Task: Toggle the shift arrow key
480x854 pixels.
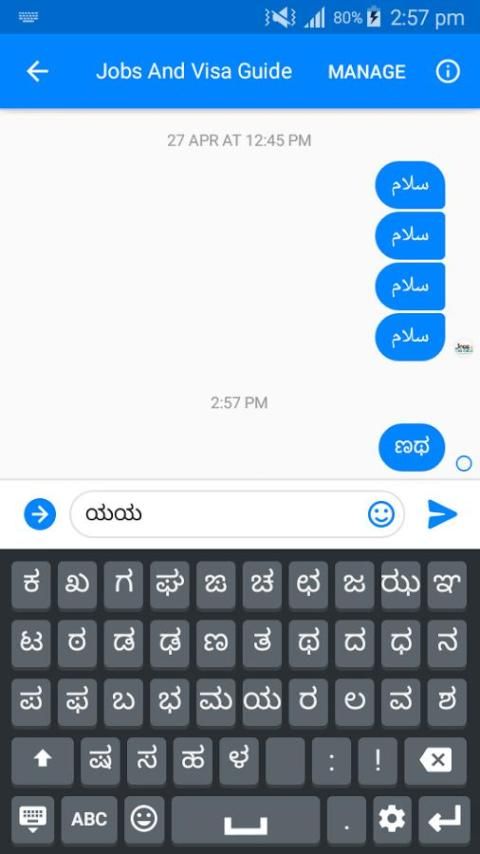Action: (x=42, y=760)
